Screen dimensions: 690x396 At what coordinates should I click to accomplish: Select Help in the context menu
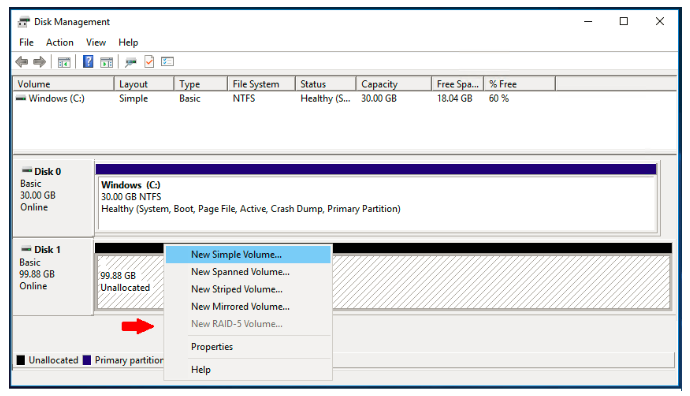click(x=248, y=370)
